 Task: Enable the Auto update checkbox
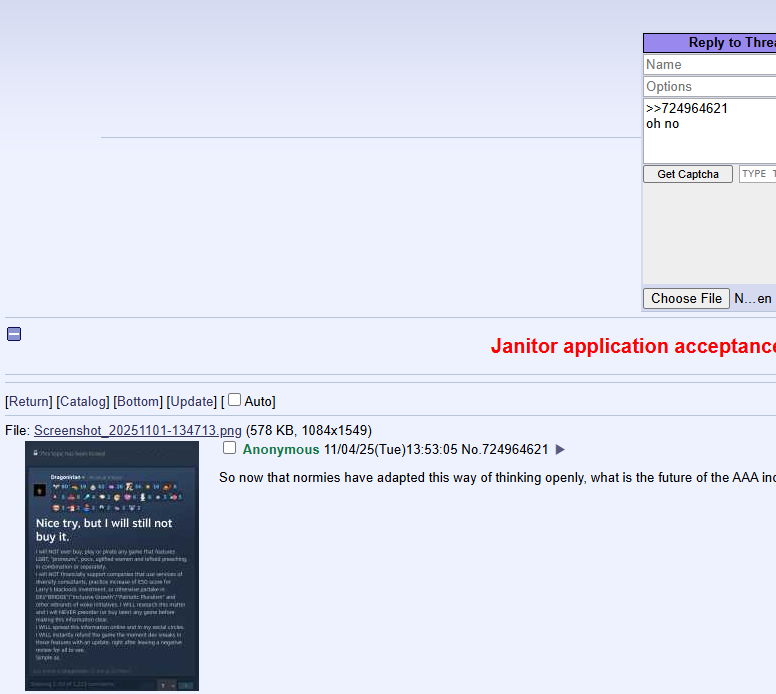tap(235, 399)
